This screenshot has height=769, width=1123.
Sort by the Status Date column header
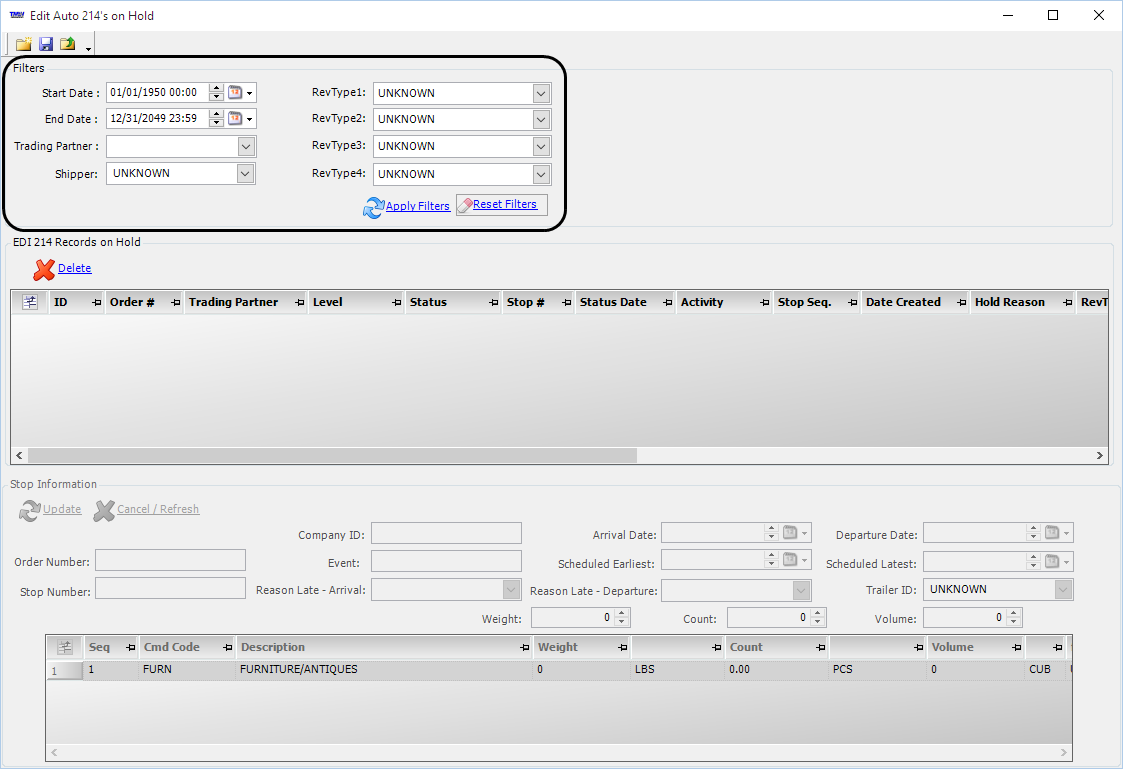pyautogui.click(x=613, y=302)
